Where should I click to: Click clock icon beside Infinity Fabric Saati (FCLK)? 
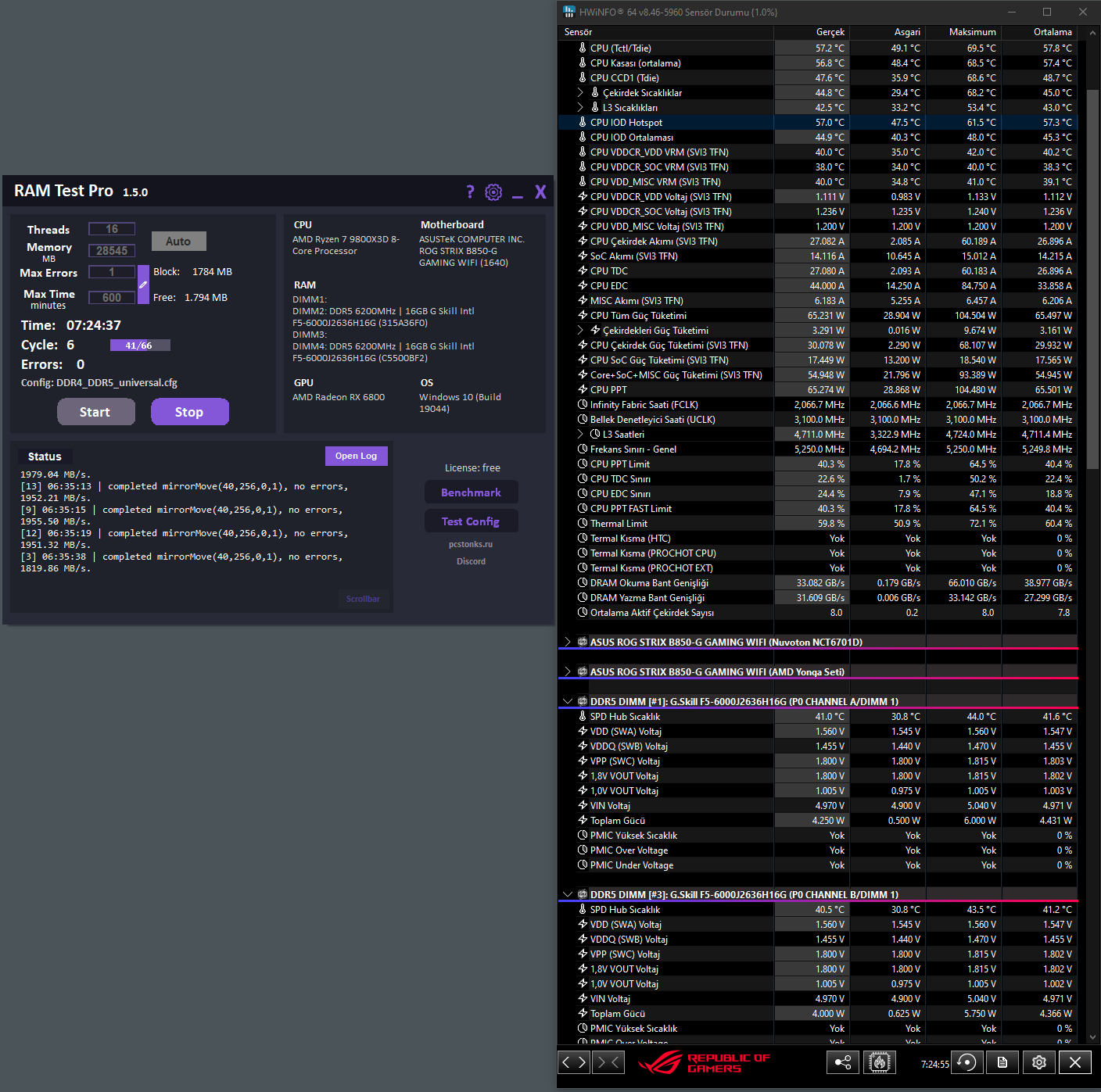[583, 404]
